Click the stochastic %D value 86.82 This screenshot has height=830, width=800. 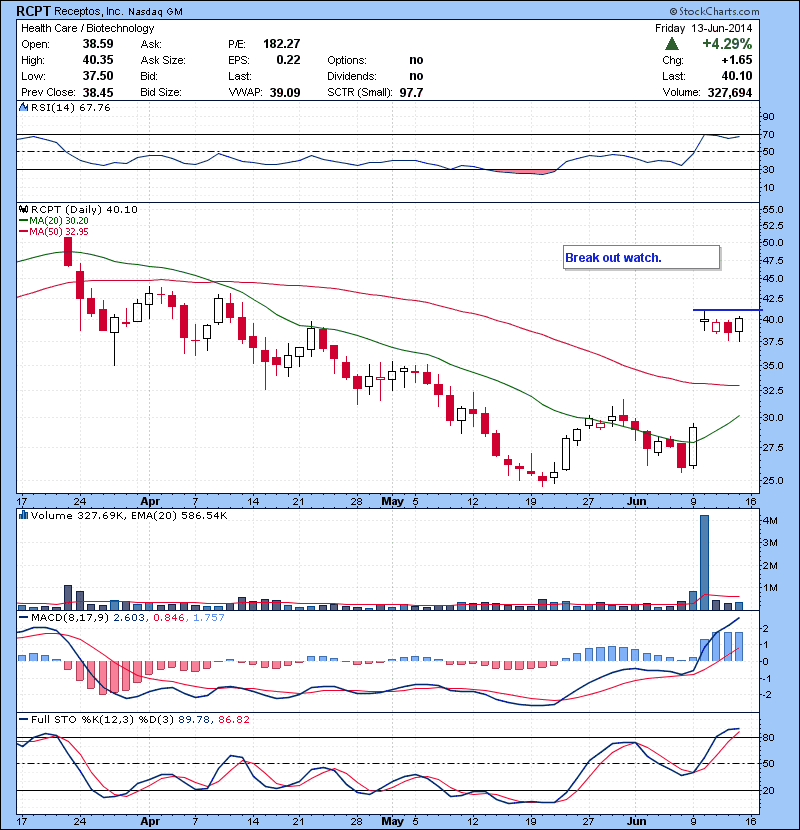[233, 719]
